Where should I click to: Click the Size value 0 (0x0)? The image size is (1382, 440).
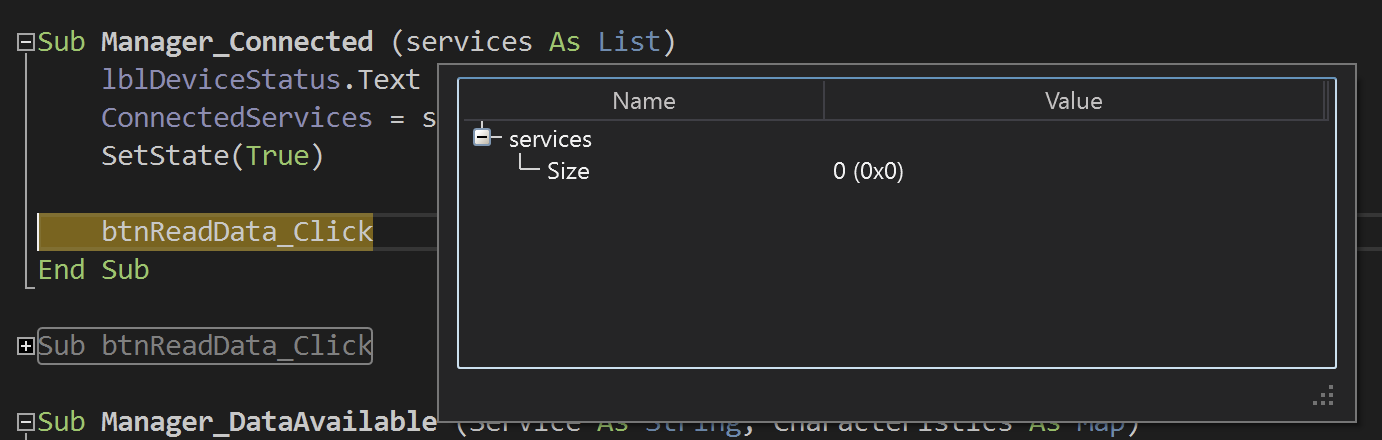868,171
